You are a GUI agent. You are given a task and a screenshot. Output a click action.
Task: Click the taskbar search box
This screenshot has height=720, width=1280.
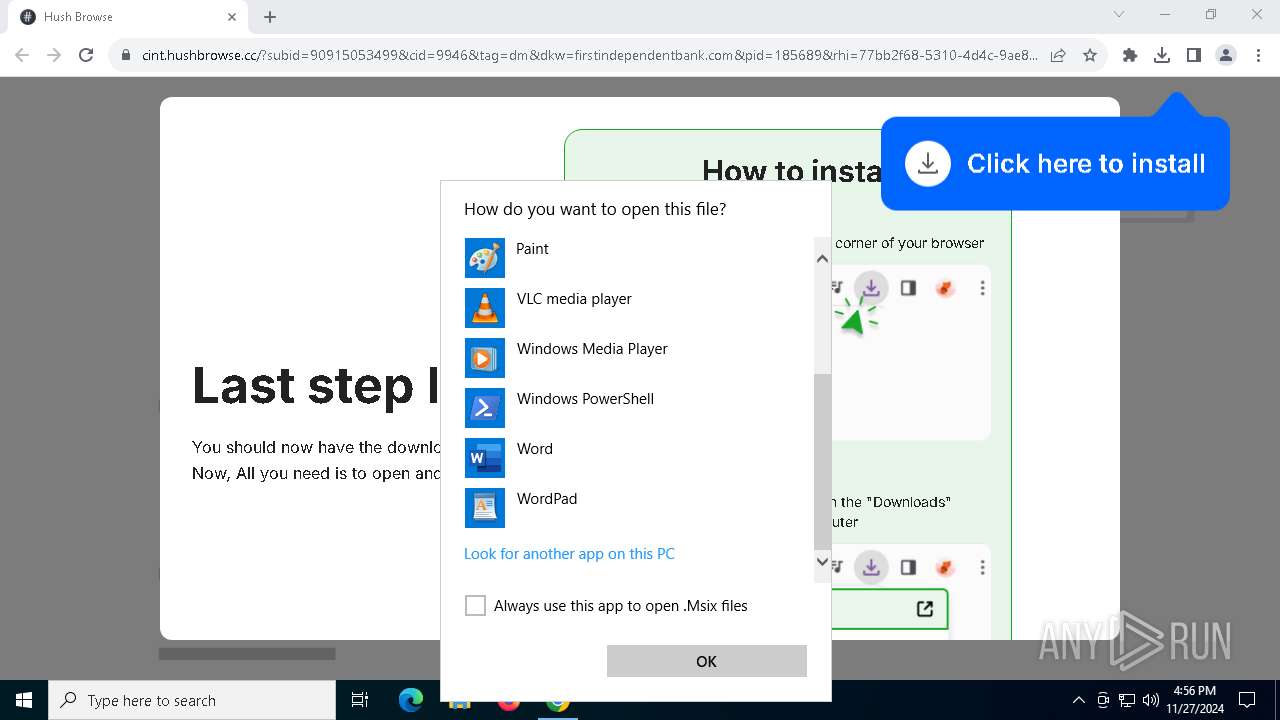pyautogui.click(x=192, y=700)
